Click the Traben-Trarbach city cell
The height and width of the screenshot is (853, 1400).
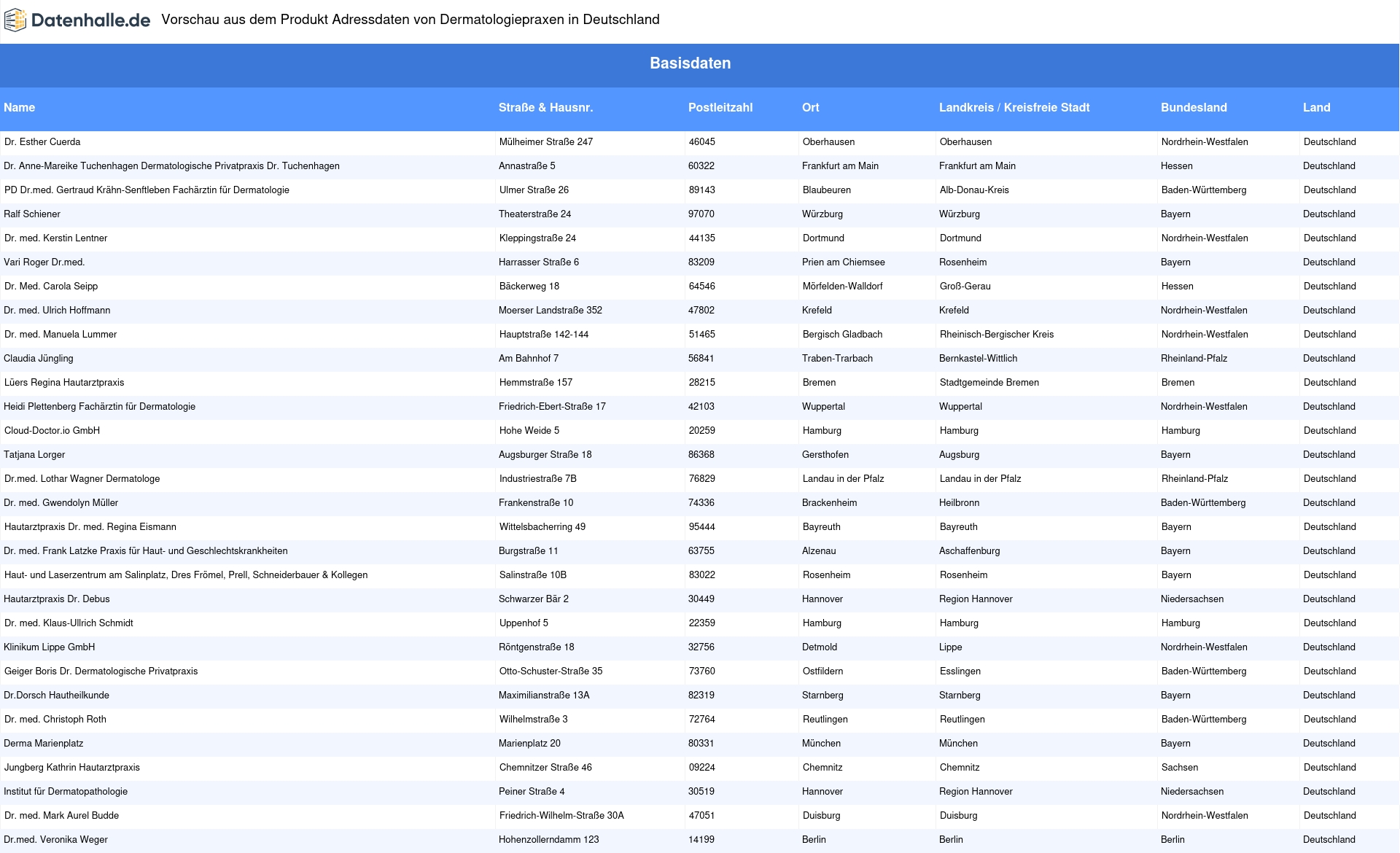(837, 359)
